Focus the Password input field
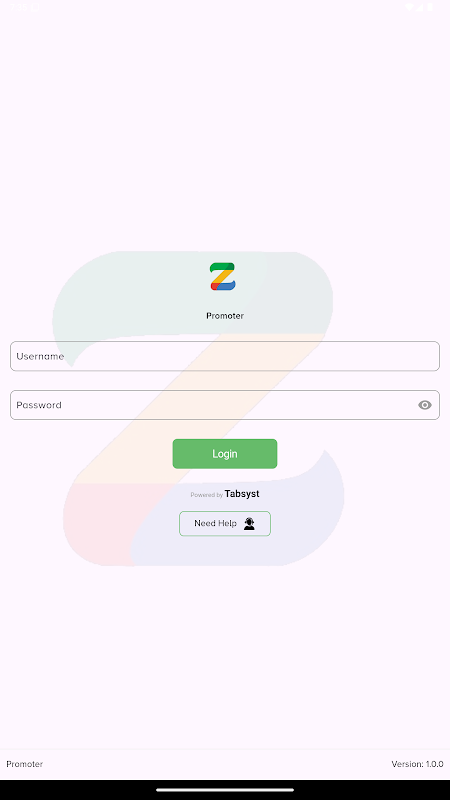This screenshot has width=450, height=800. 225,405
